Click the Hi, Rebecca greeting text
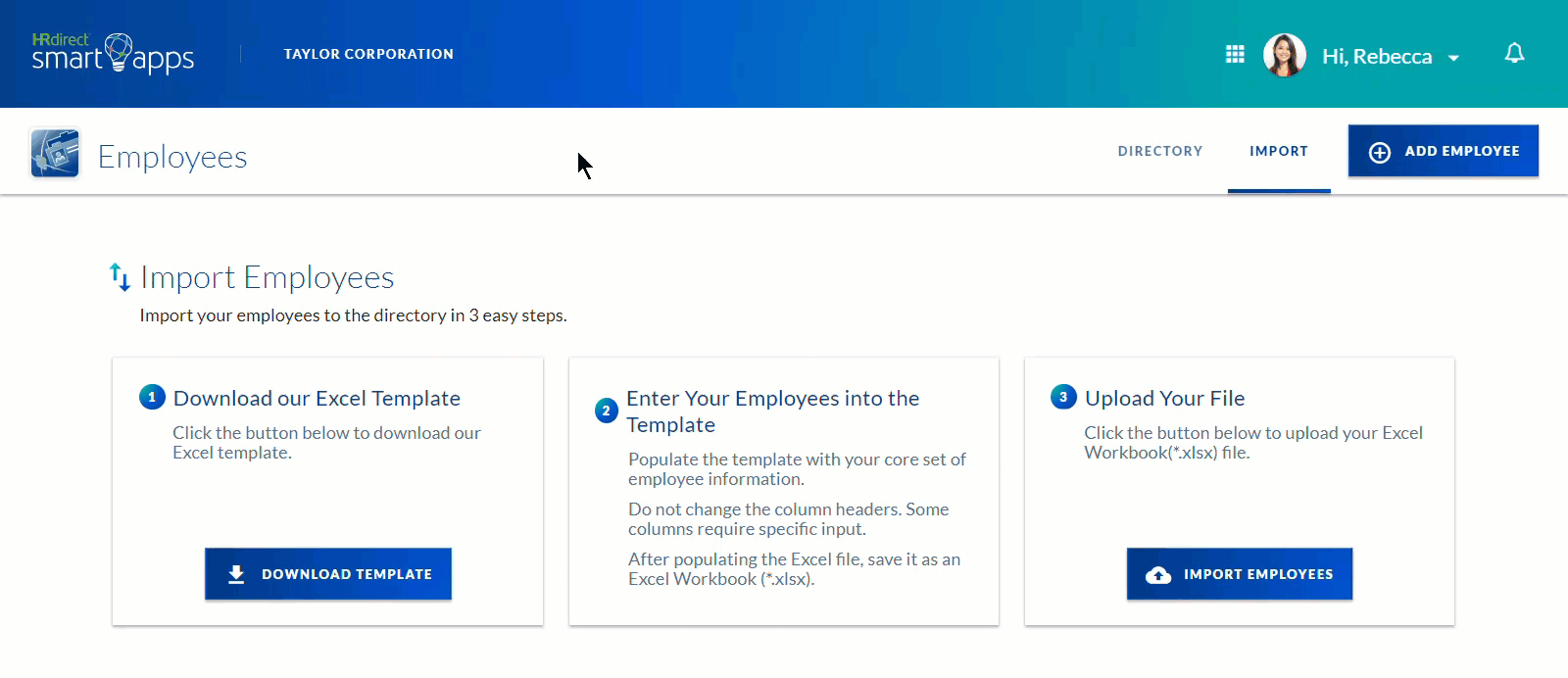 pyautogui.click(x=1377, y=56)
